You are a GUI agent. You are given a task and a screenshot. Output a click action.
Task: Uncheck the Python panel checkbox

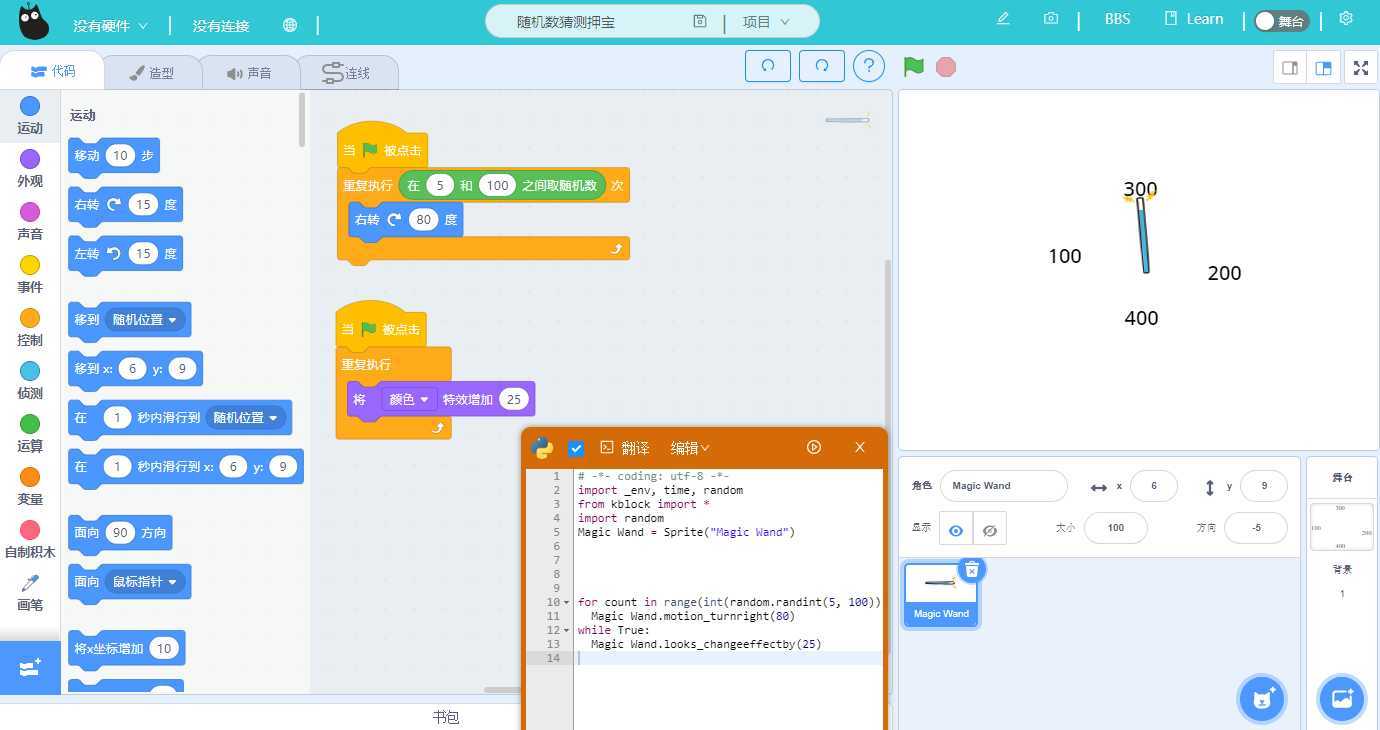pyautogui.click(x=576, y=448)
